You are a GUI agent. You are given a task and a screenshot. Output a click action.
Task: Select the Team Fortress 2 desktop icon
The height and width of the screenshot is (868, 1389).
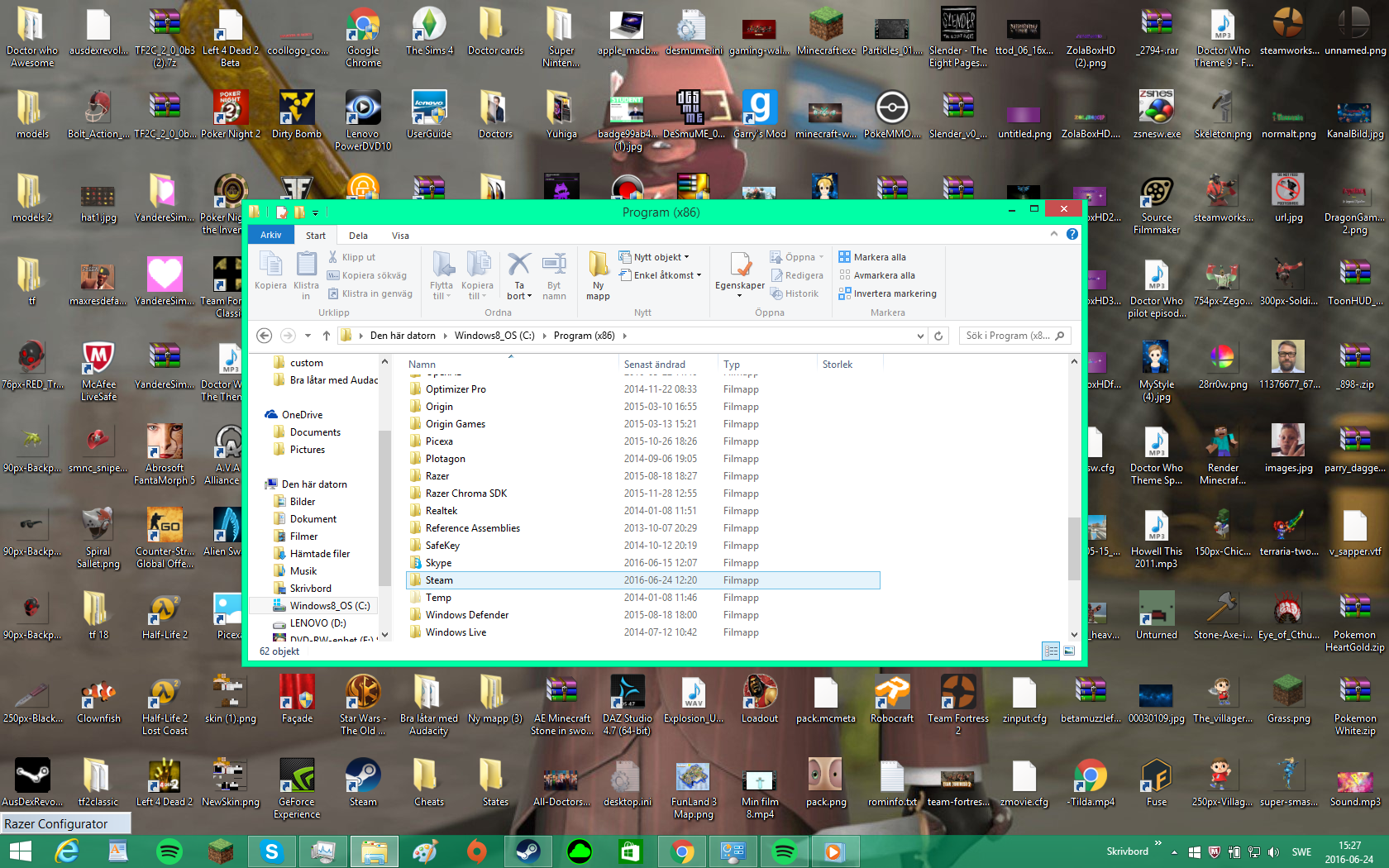tap(958, 704)
